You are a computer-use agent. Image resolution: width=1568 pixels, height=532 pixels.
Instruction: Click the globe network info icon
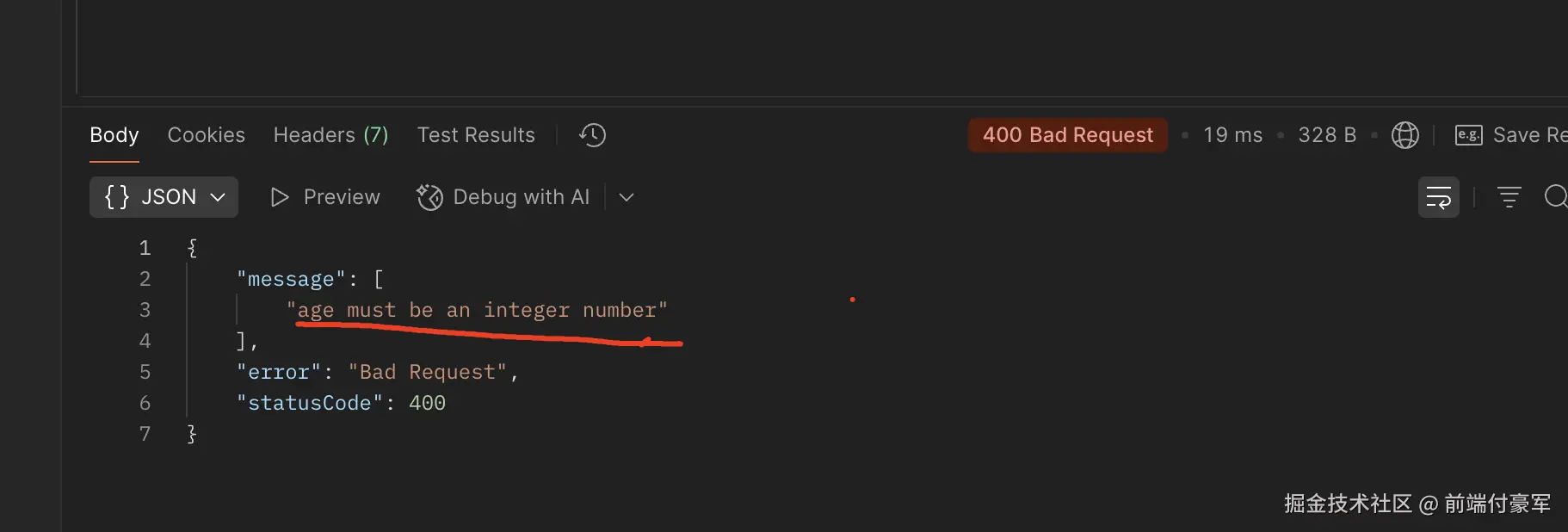click(x=1404, y=135)
